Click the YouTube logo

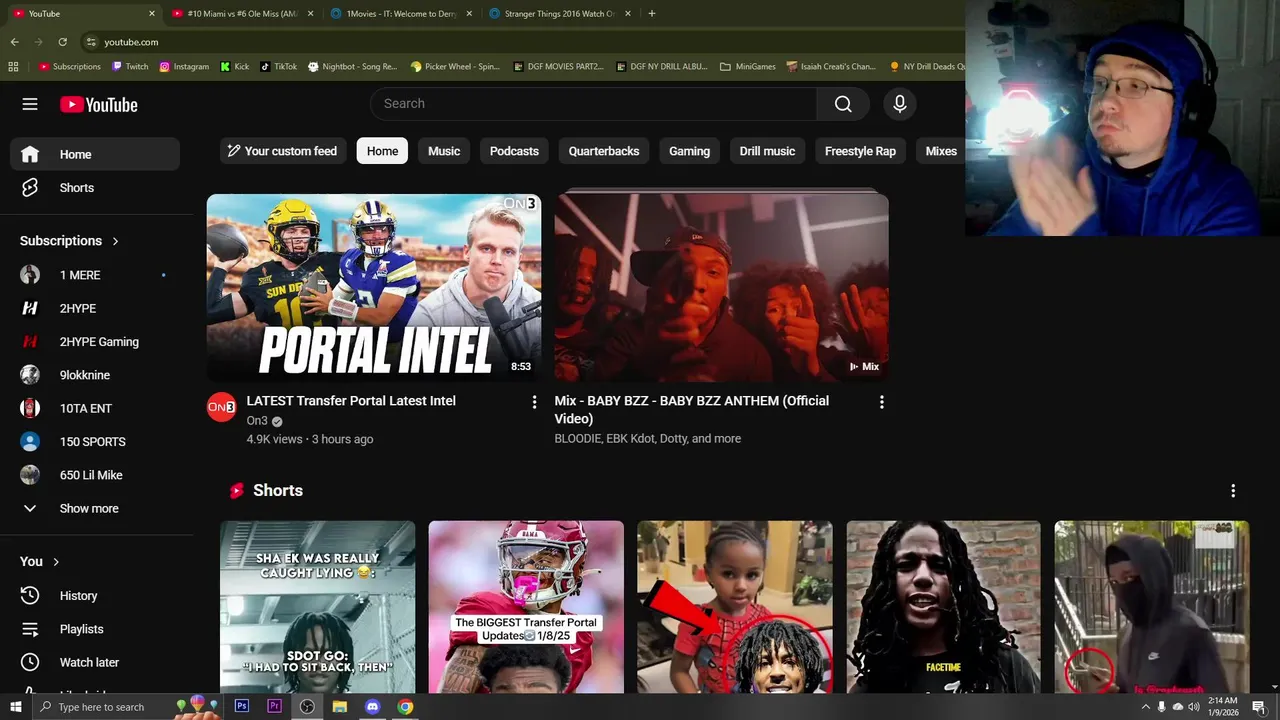point(98,104)
